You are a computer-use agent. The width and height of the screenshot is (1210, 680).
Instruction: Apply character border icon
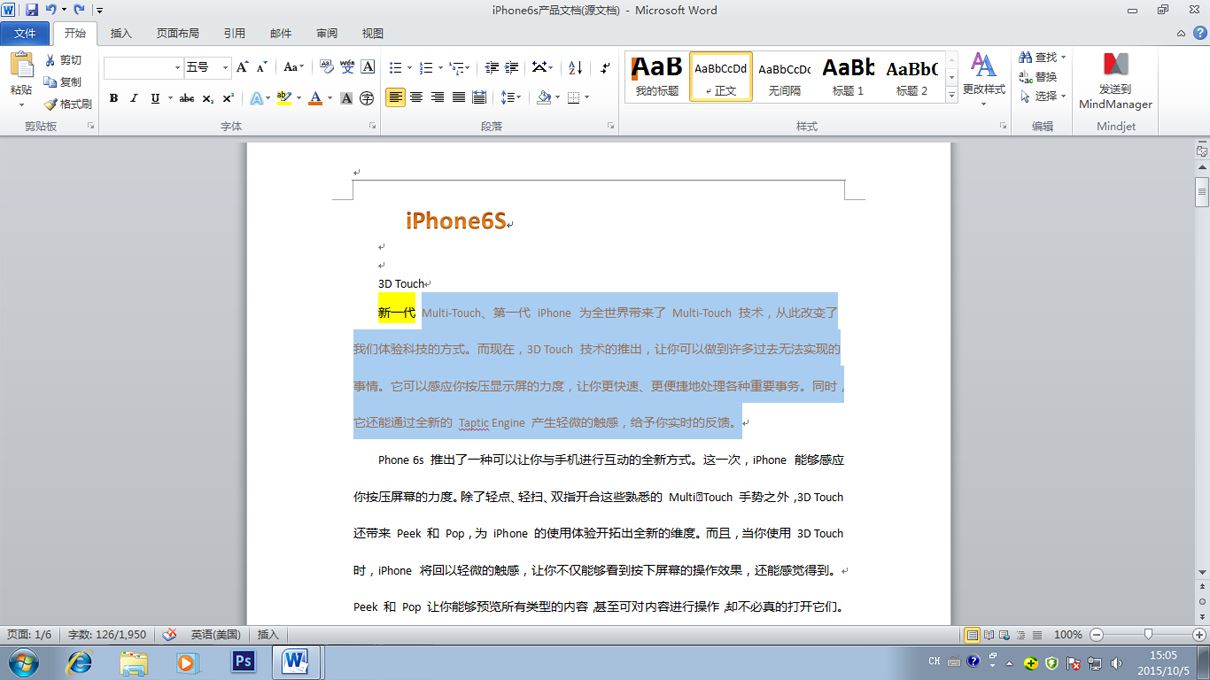[367, 68]
